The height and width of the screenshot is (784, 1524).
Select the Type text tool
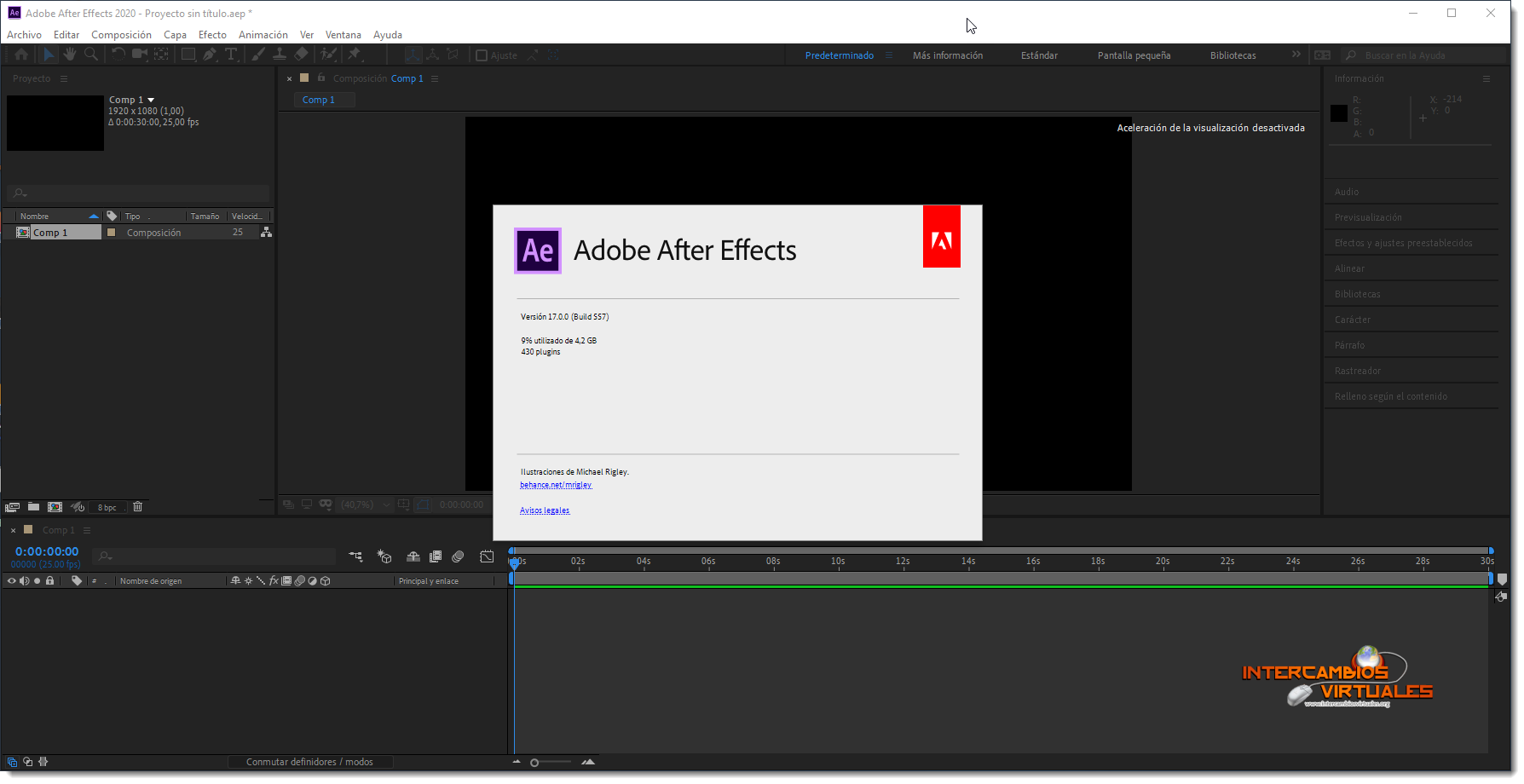click(231, 55)
